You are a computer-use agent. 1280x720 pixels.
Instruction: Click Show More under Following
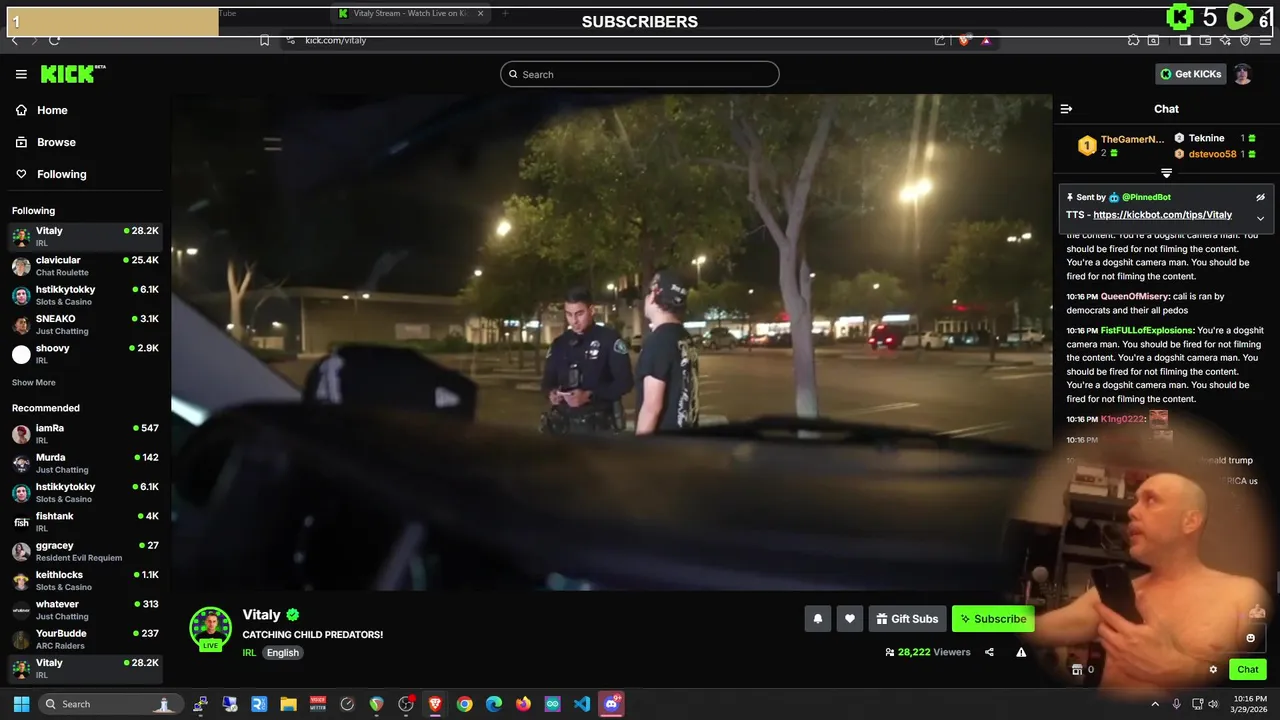click(34, 383)
